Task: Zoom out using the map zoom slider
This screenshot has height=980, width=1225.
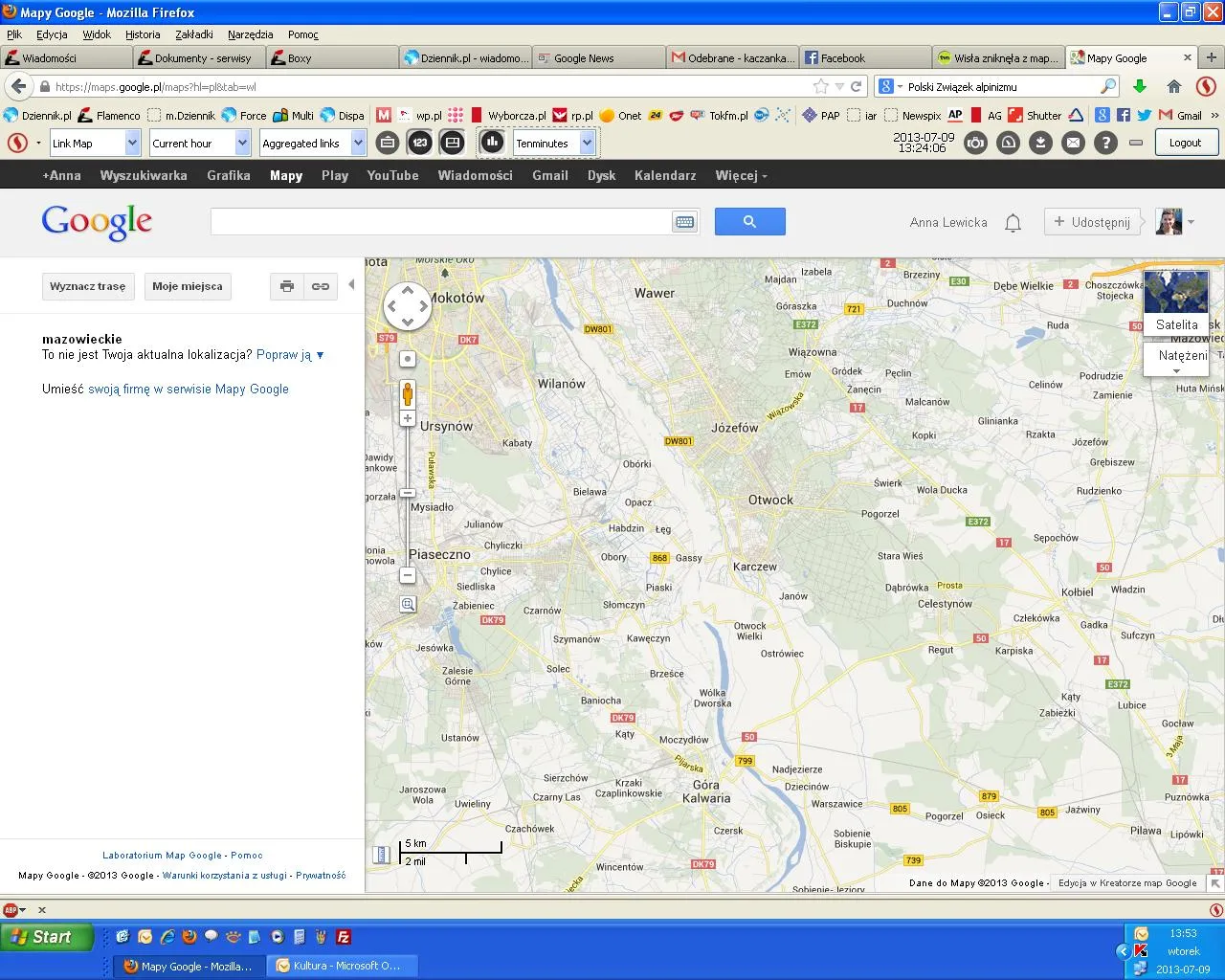Action: tap(407, 575)
